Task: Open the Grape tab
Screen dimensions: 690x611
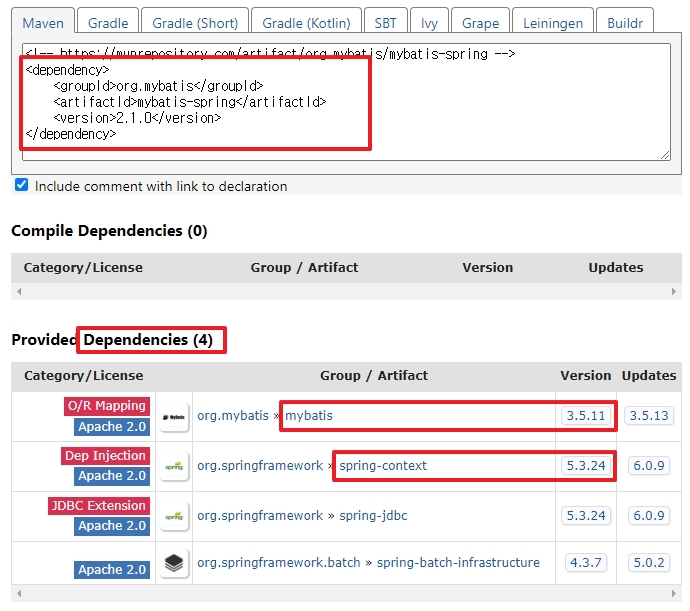Action: (481, 22)
